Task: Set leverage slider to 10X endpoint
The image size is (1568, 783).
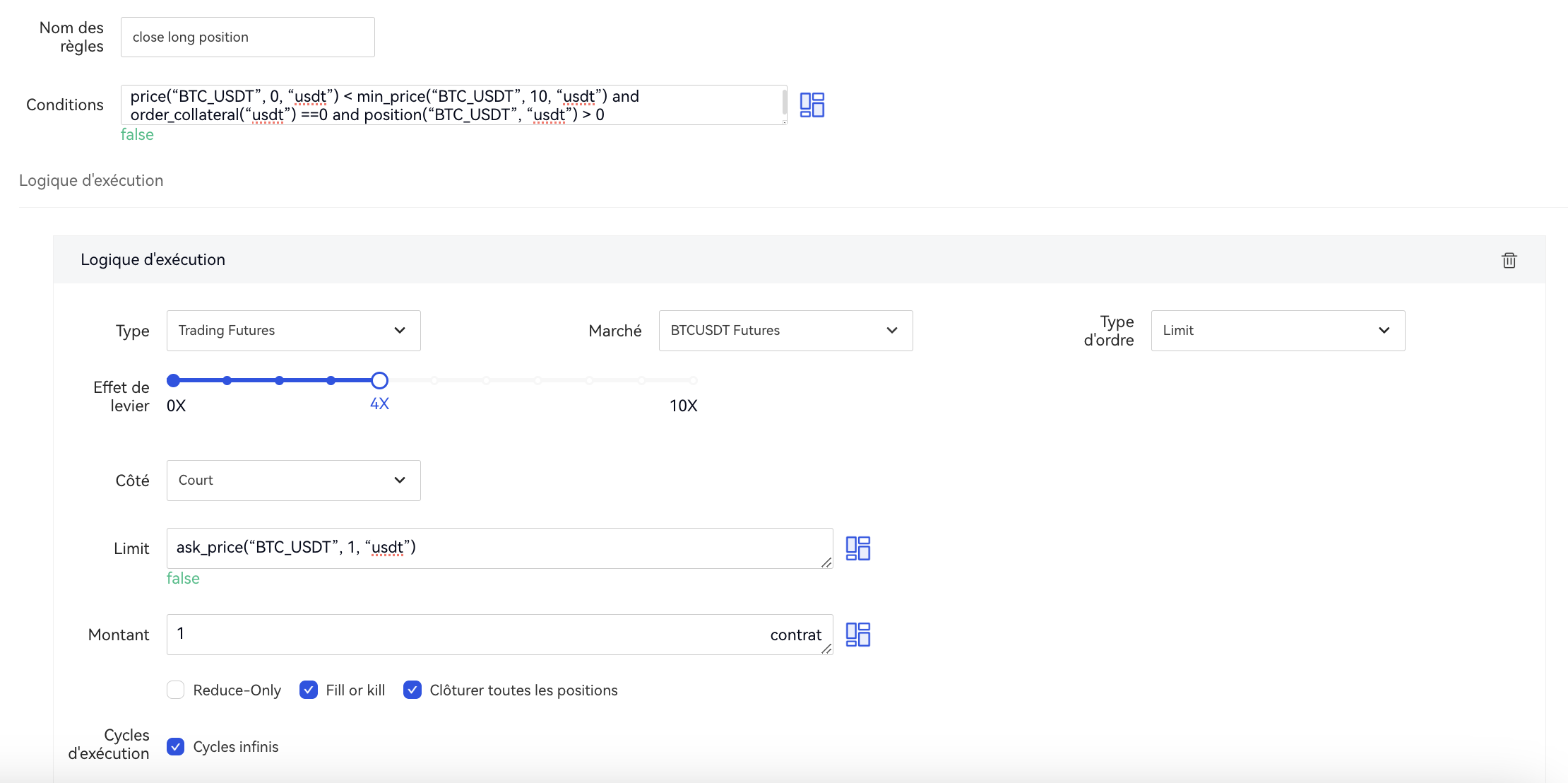Action: click(x=693, y=381)
